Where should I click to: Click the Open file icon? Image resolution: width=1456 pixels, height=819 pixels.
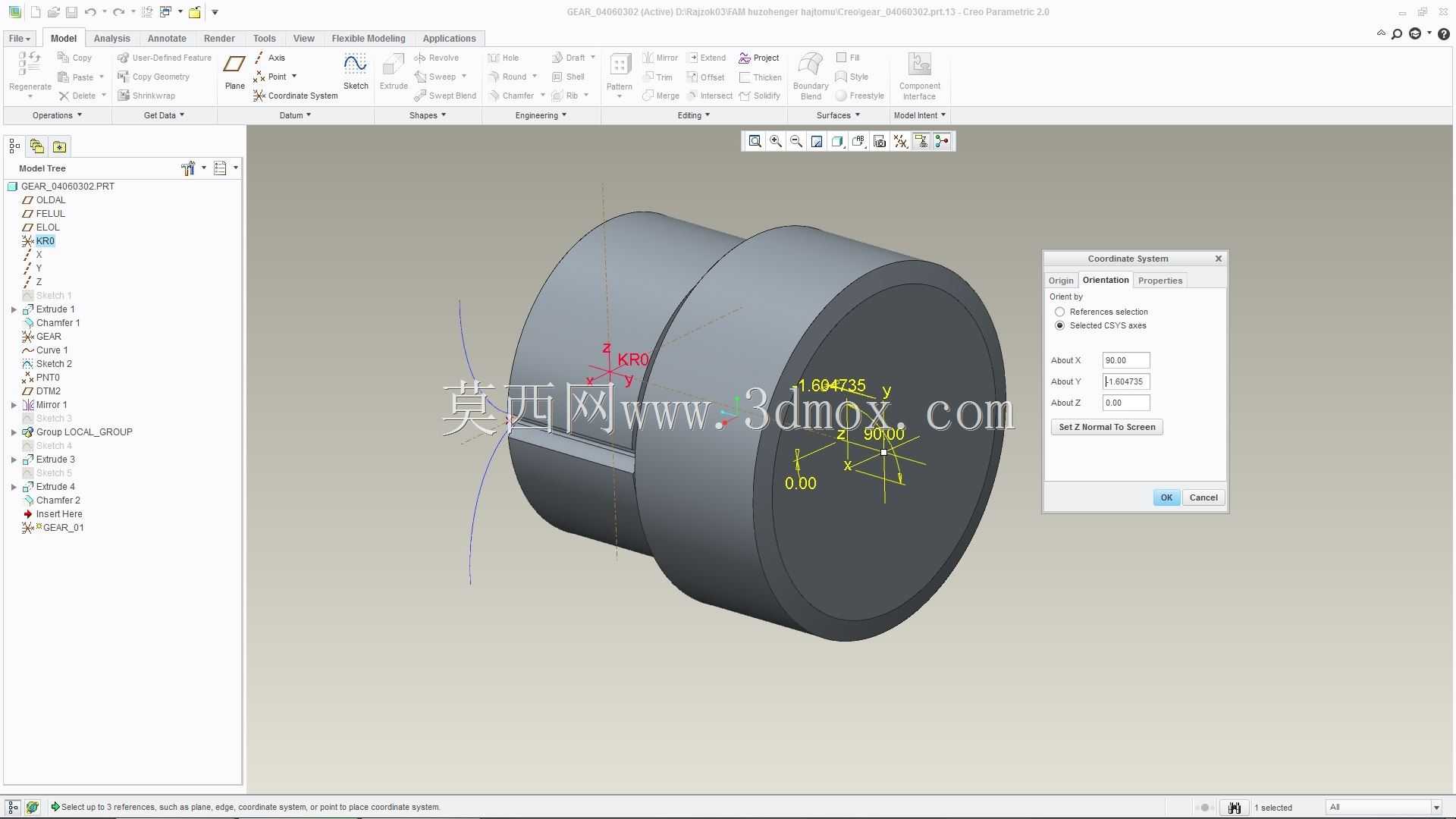[x=53, y=12]
